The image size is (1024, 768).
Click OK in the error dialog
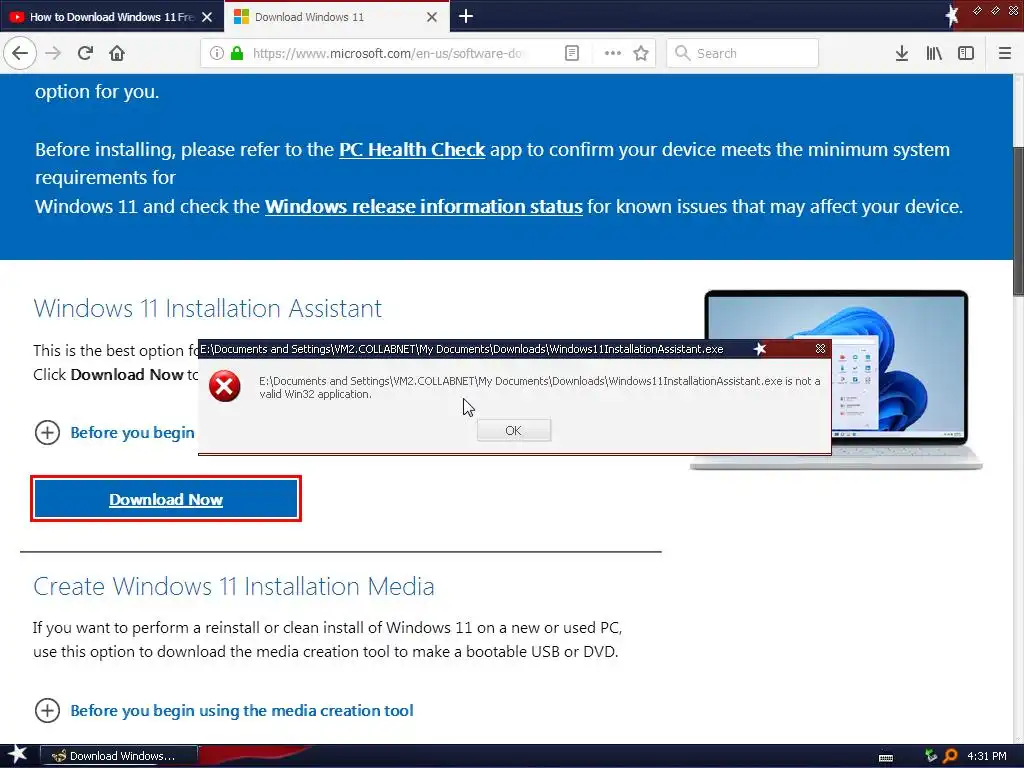click(x=513, y=430)
